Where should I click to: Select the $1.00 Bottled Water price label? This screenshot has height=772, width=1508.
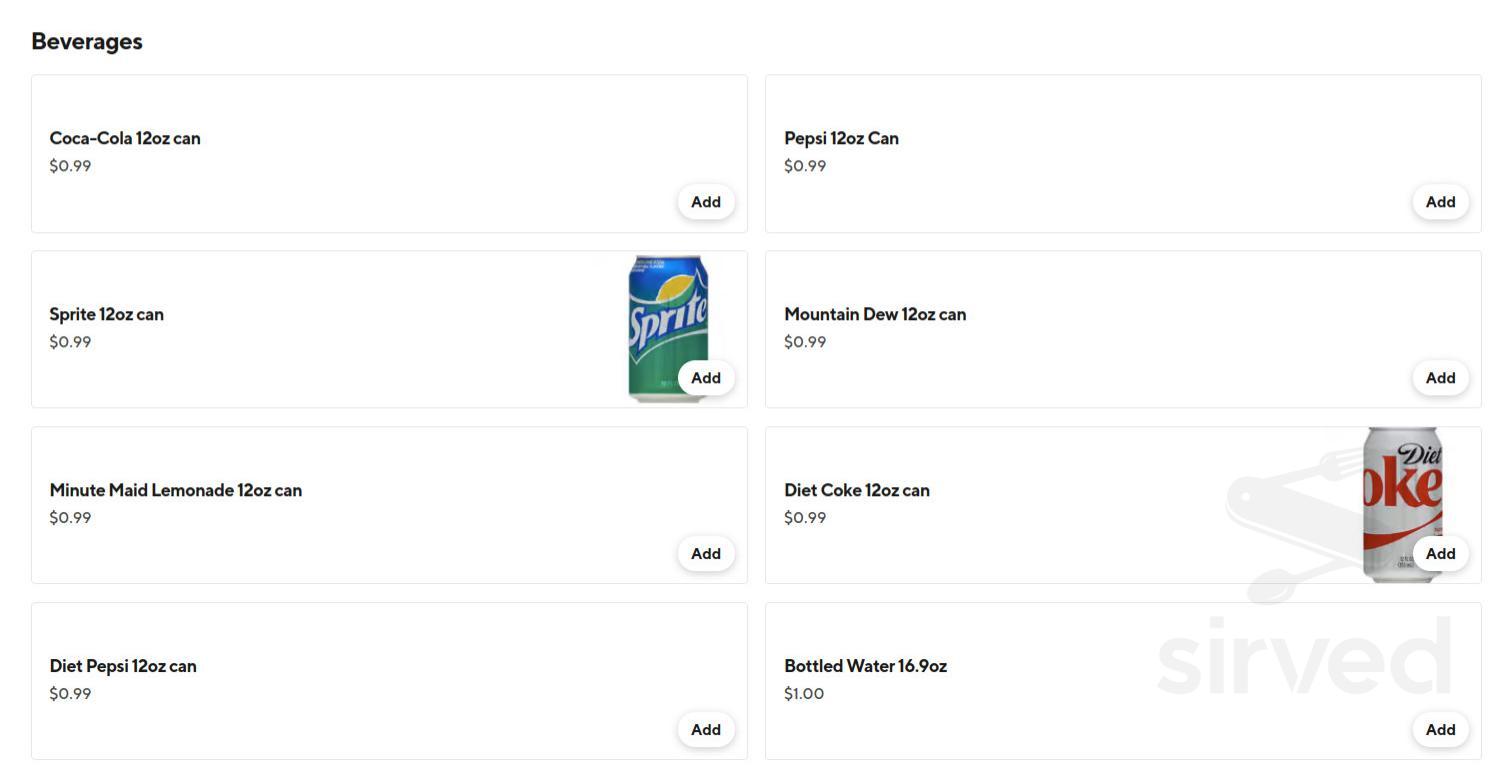pyautogui.click(x=803, y=693)
